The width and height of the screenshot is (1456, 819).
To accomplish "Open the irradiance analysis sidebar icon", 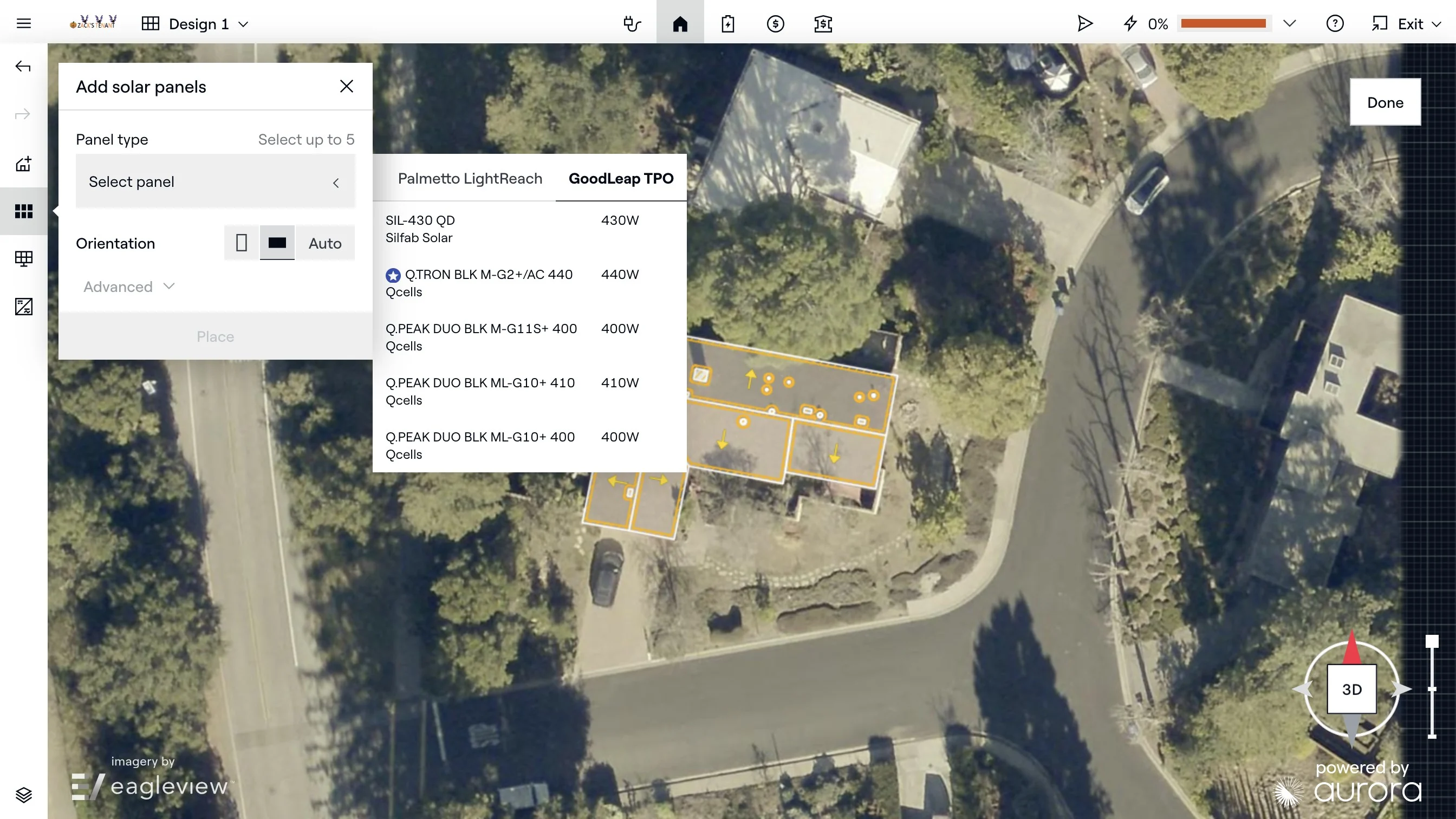I will tap(23, 307).
